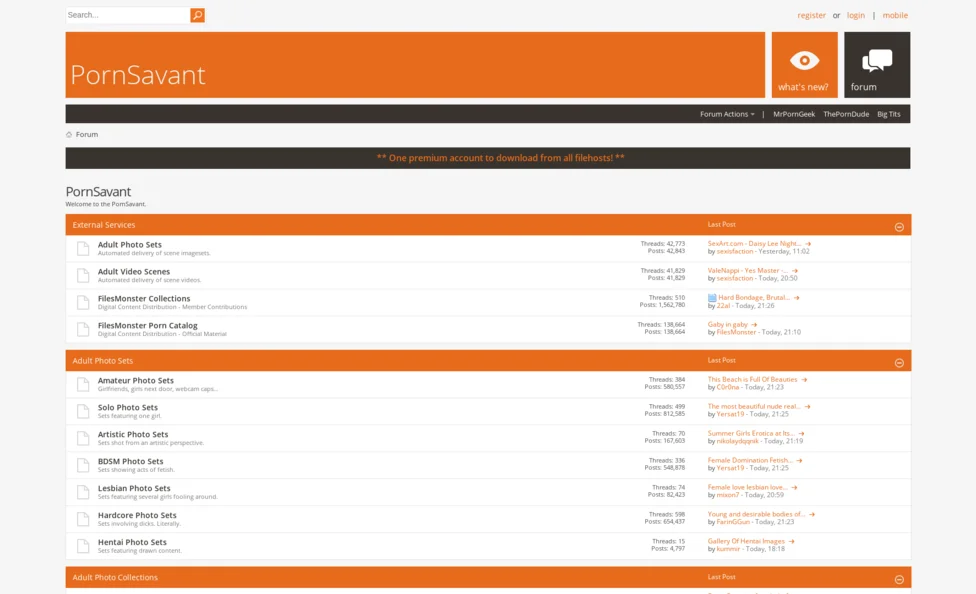Click the forum icon beside FilesMonster Collections
Screen dimensions: 976x594
[83, 302]
